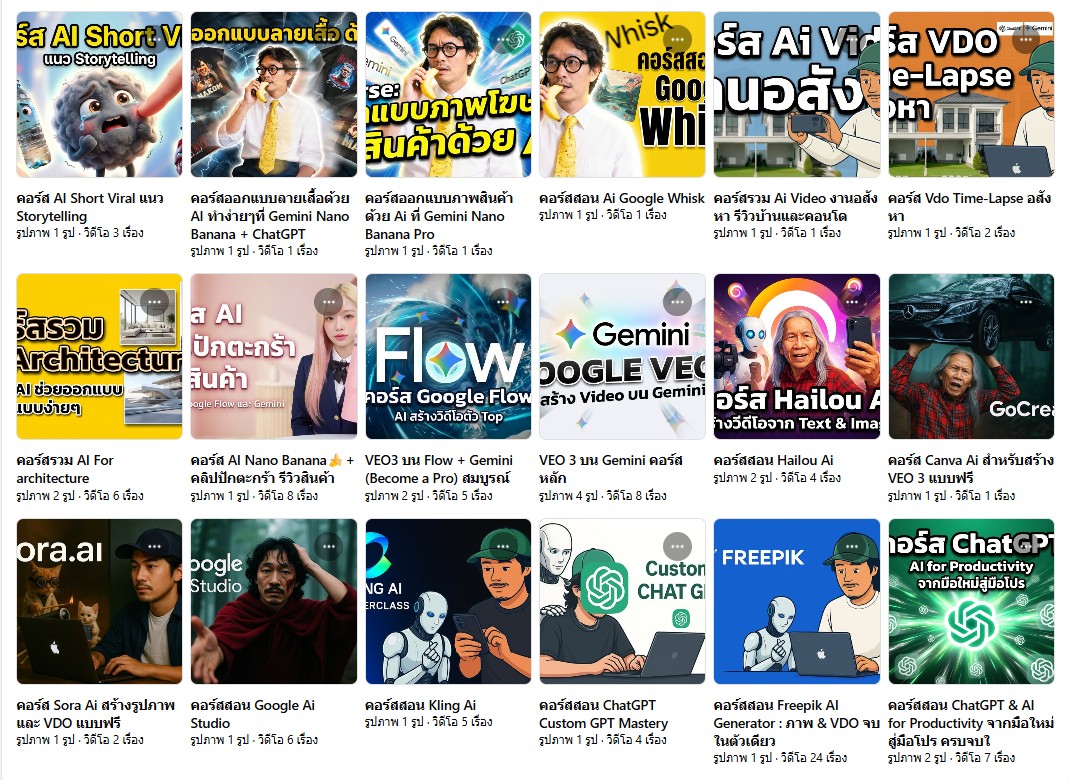Viewport: 1069px width, 780px height.
Task: Click count text 'รูปภาพ 2 รูป · วิดีโอ 5 เรื่อง'
Action: pos(429,496)
